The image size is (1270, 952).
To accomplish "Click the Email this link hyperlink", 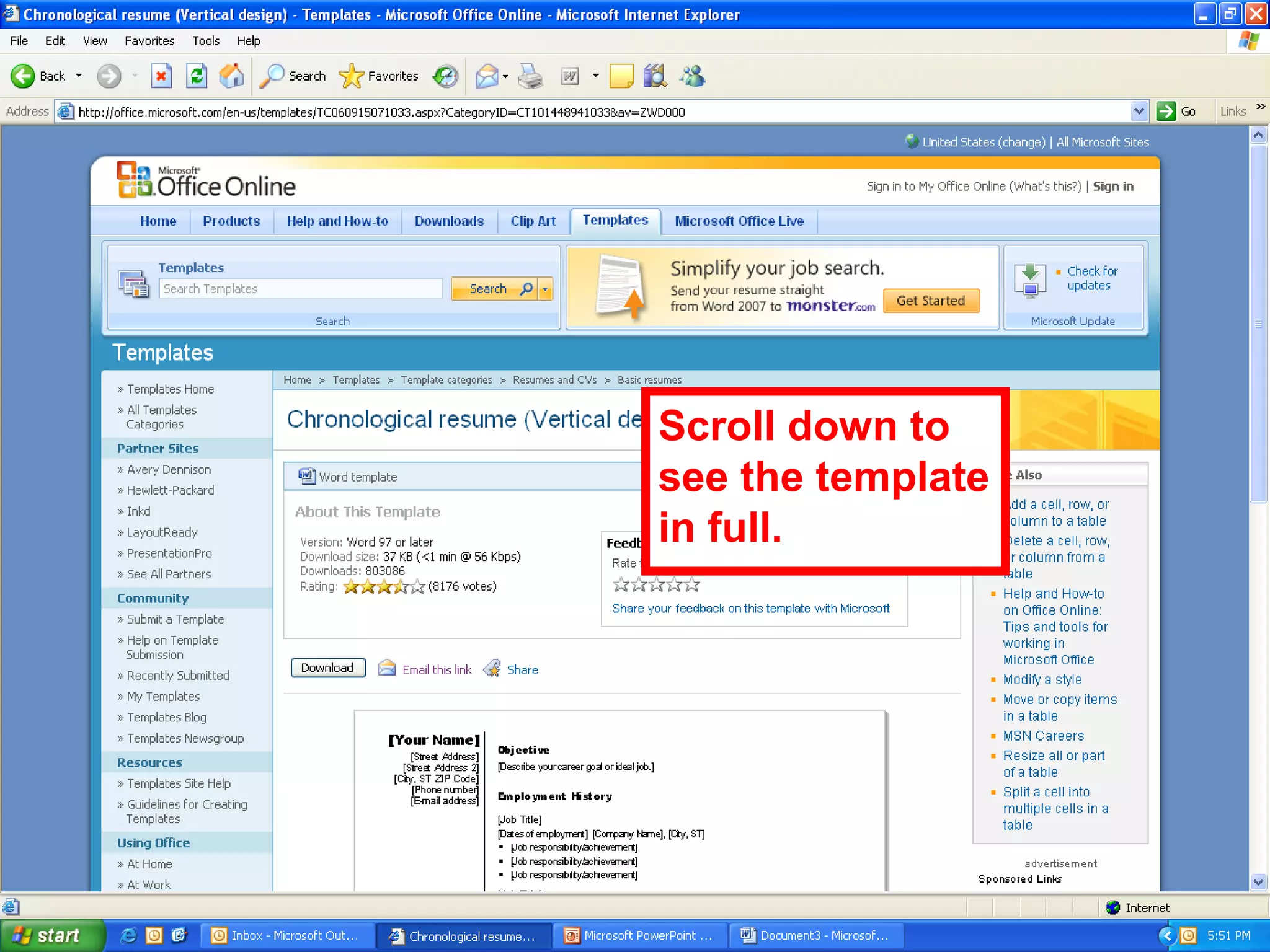I will click(x=437, y=670).
